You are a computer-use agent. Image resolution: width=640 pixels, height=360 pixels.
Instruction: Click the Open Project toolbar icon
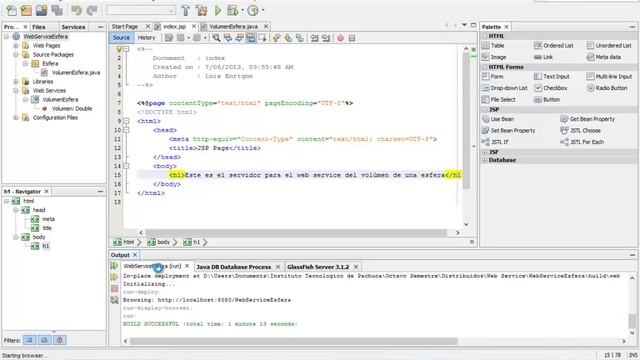pos(41,10)
